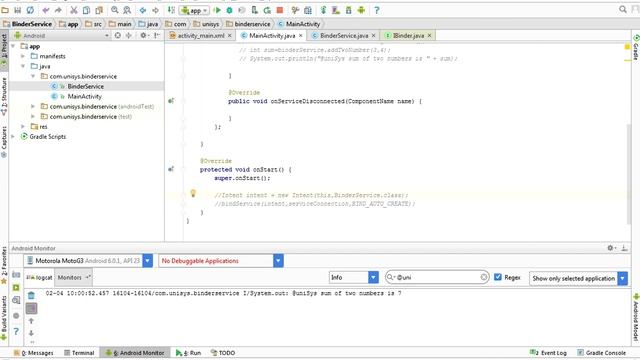
Task: Click the up arrow in logcat sidebar
Action: coord(31,321)
